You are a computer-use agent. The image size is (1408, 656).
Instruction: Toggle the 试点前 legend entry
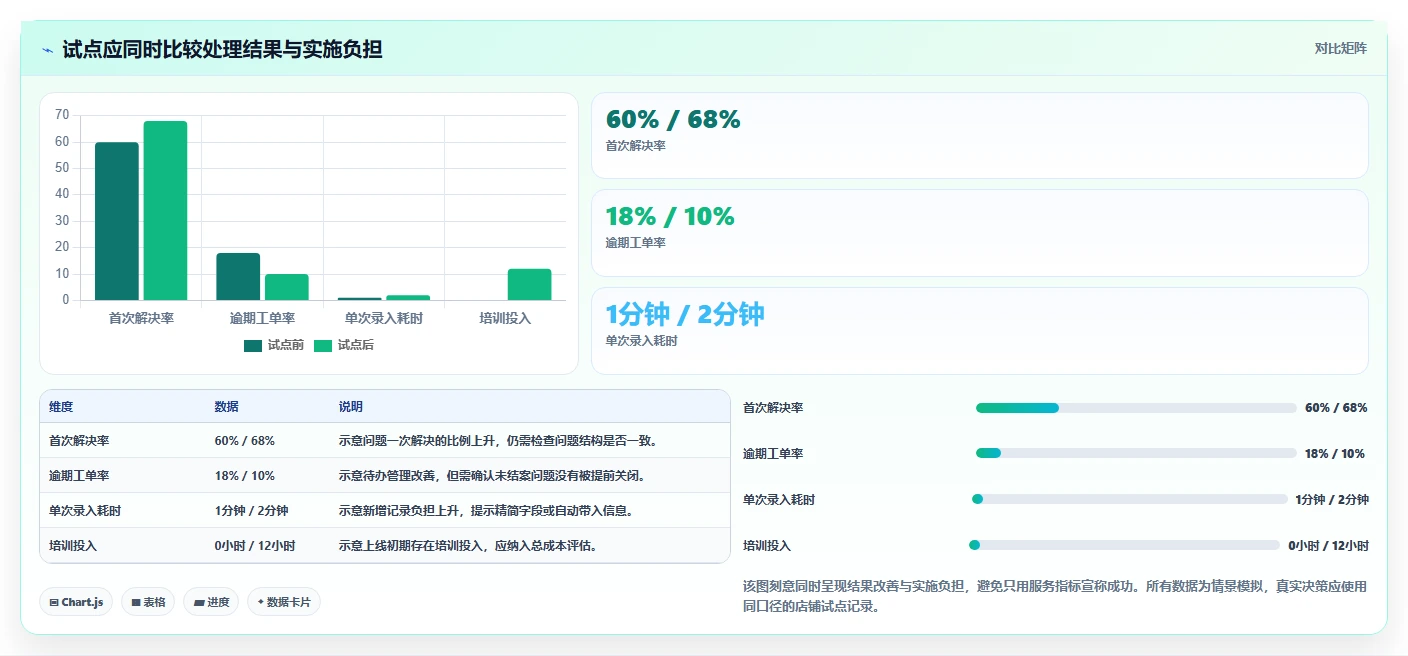click(274, 345)
